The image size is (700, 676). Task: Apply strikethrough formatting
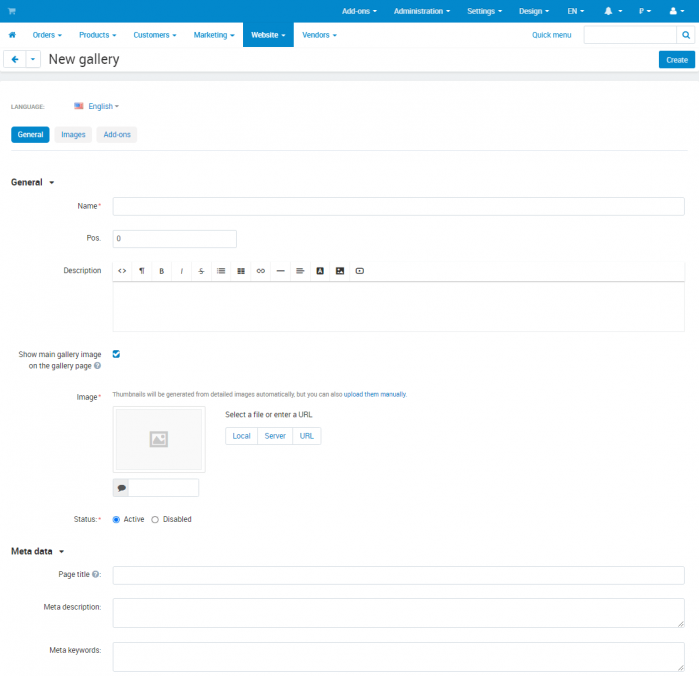(201, 271)
